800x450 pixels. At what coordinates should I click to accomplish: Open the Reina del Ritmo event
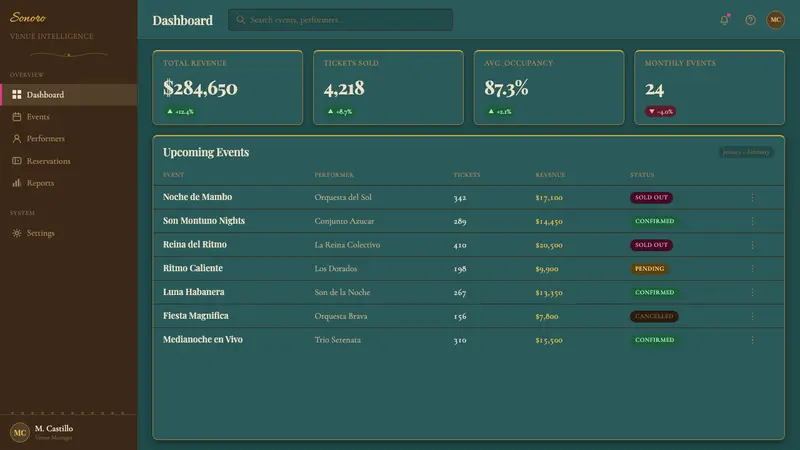[195, 244]
